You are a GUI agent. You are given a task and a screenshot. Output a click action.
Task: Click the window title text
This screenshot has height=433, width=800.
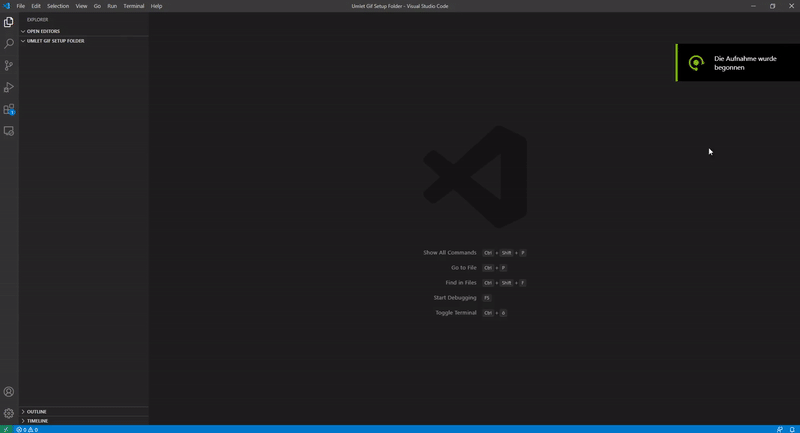point(399,6)
